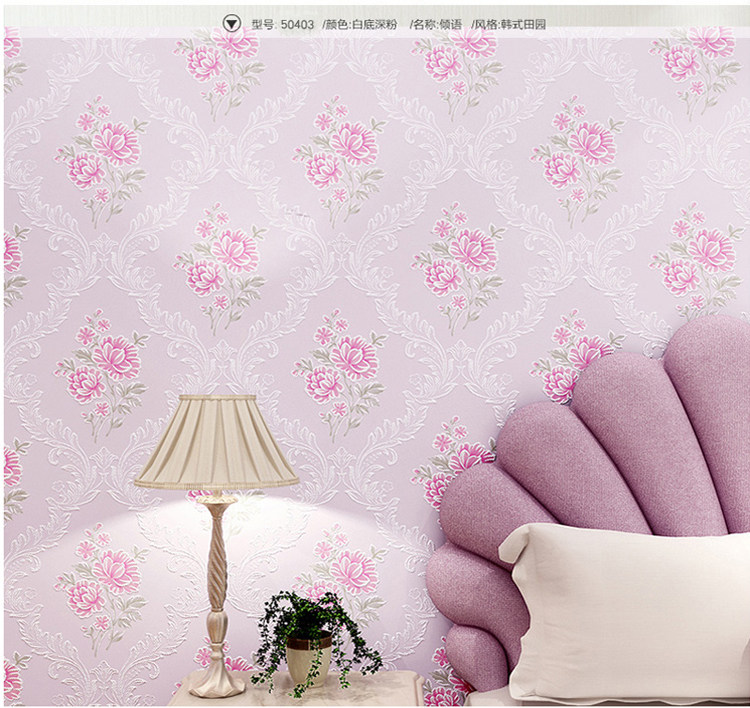Click the circled down-triangle icon
Screen dimensions: 750x708
click(x=232, y=23)
